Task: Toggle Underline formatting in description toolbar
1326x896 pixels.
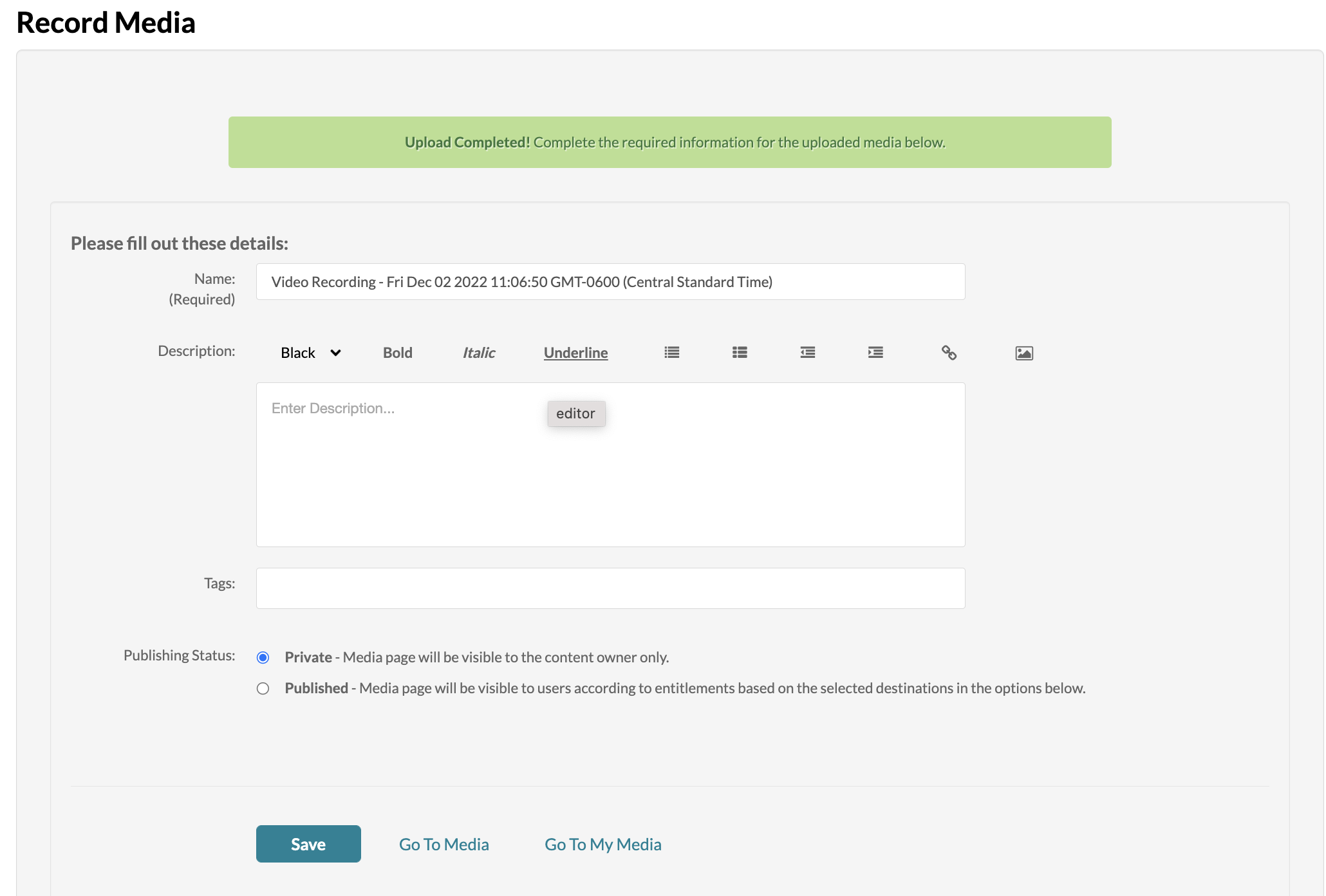Action: (575, 353)
